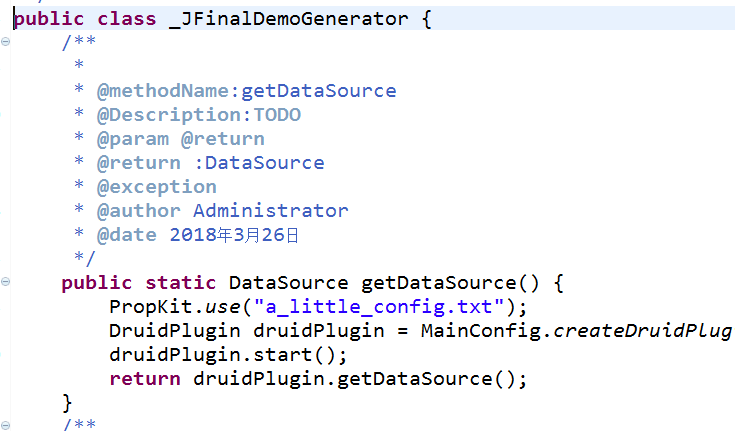This screenshot has height=431, width=735.
Task: Collapse the Javadoc fold marker below method's closing brace
Action: [x=6, y=426]
